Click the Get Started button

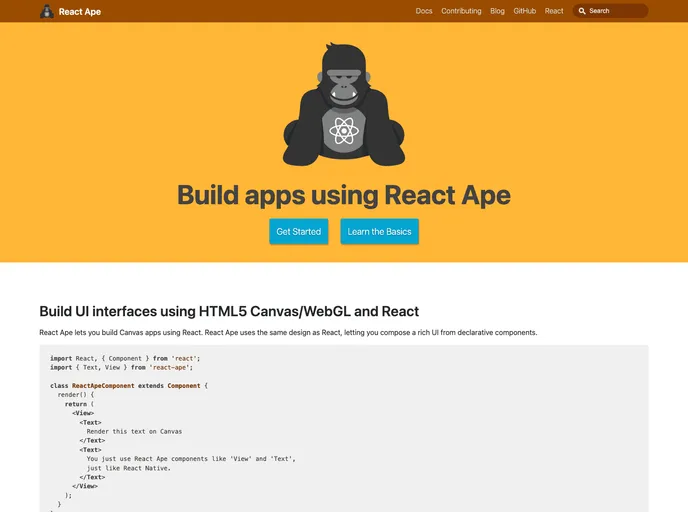tap(299, 231)
